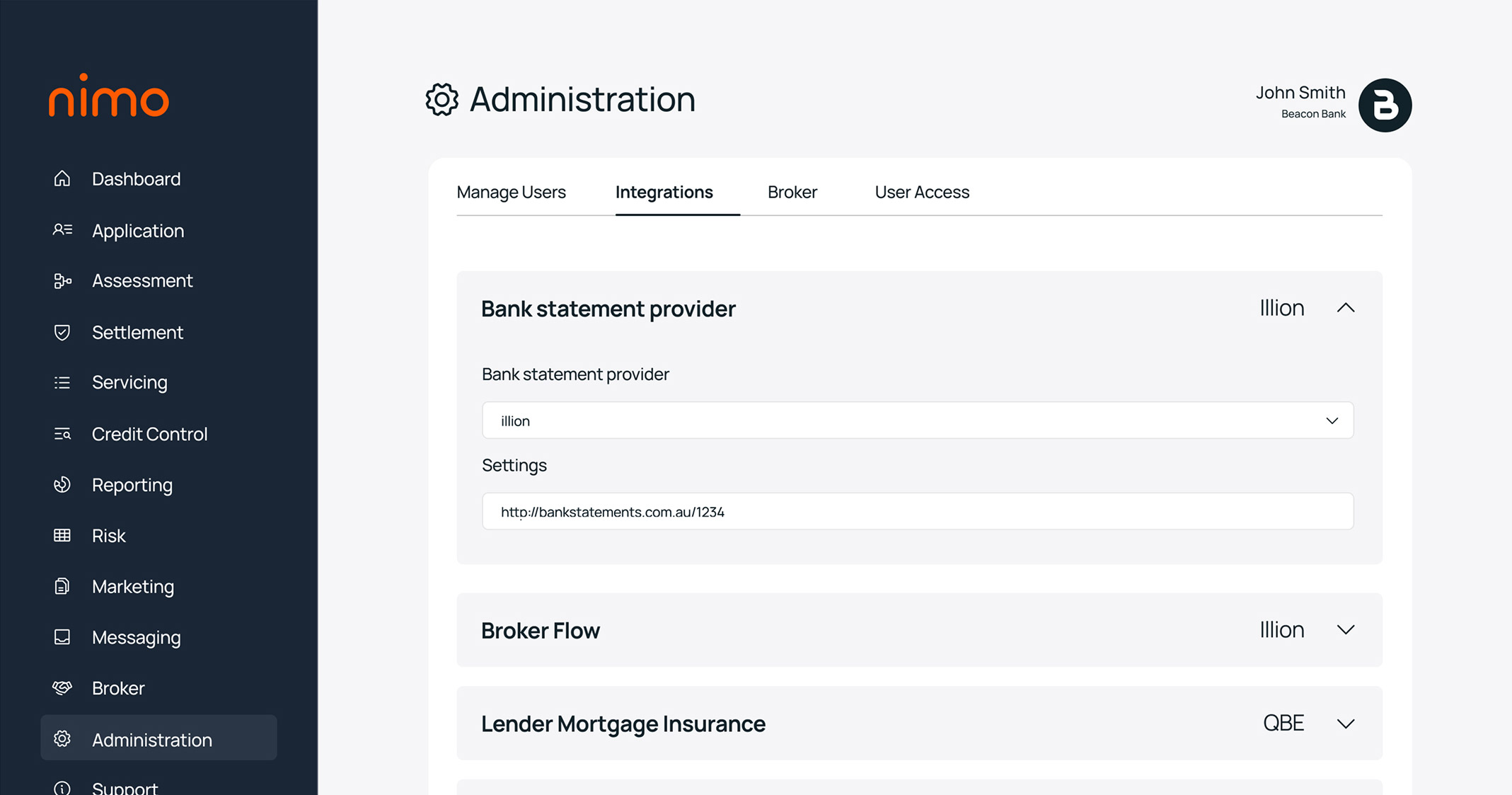Click the Credit Control search-list icon
1512x795 pixels.
tap(62, 434)
